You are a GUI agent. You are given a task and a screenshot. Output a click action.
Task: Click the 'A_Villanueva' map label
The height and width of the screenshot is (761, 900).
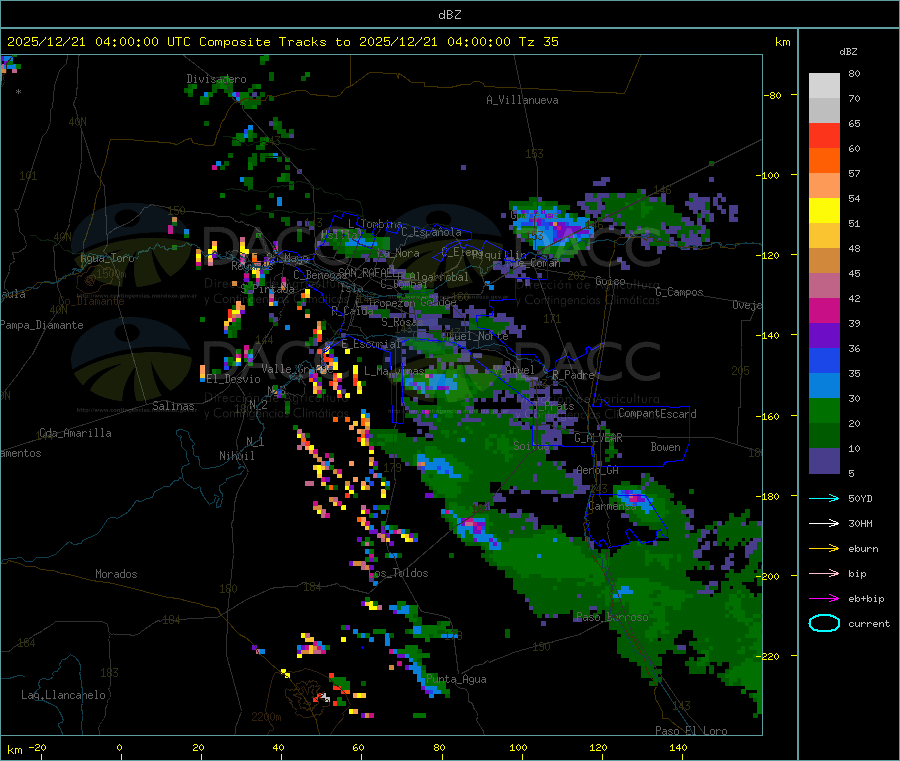[522, 100]
